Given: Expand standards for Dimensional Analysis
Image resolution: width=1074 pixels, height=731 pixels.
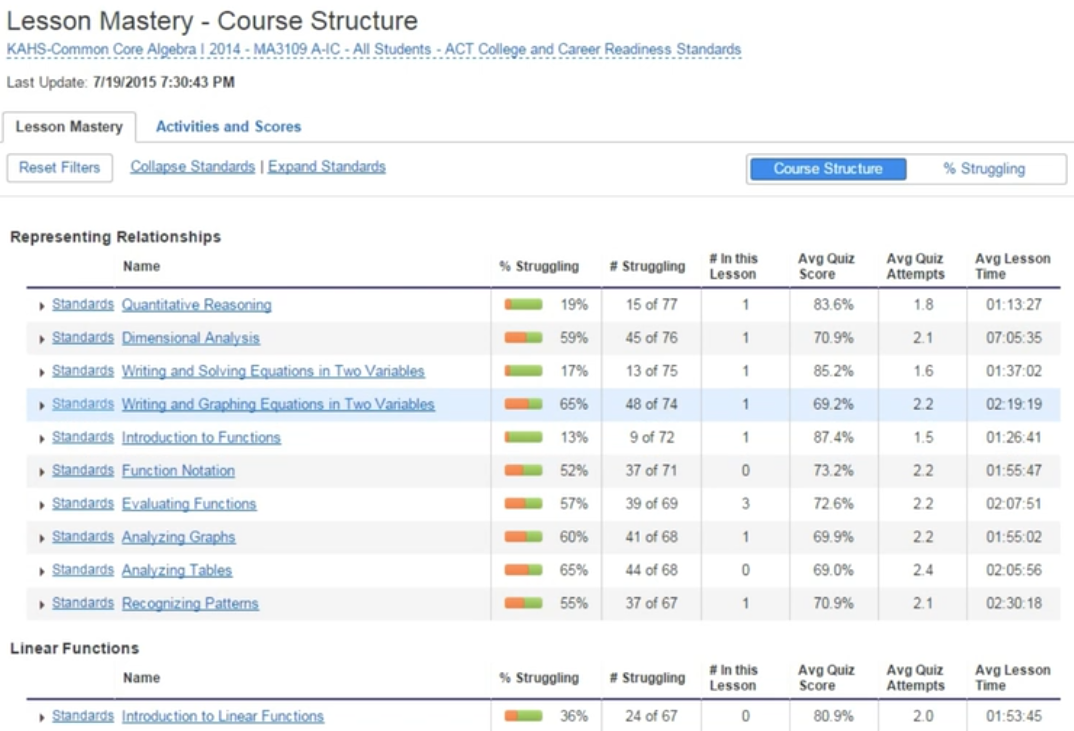Looking at the screenshot, I should click(81, 337).
